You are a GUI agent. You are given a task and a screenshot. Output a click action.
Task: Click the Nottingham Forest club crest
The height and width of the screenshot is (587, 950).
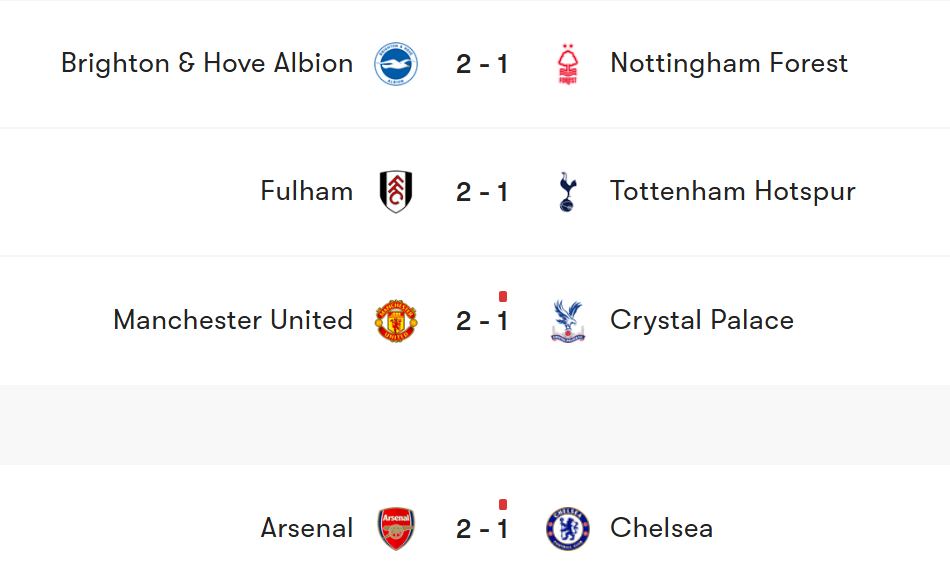point(568,64)
